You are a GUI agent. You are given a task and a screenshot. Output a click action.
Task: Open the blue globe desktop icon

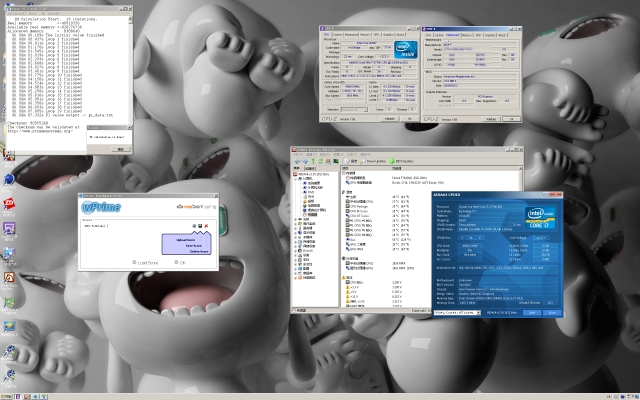pos(8,179)
